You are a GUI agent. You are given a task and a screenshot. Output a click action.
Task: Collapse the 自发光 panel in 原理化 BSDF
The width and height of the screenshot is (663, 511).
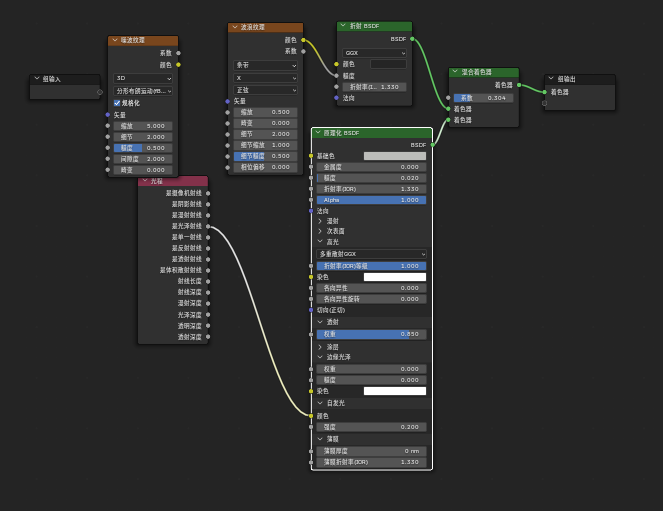tap(320, 403)
